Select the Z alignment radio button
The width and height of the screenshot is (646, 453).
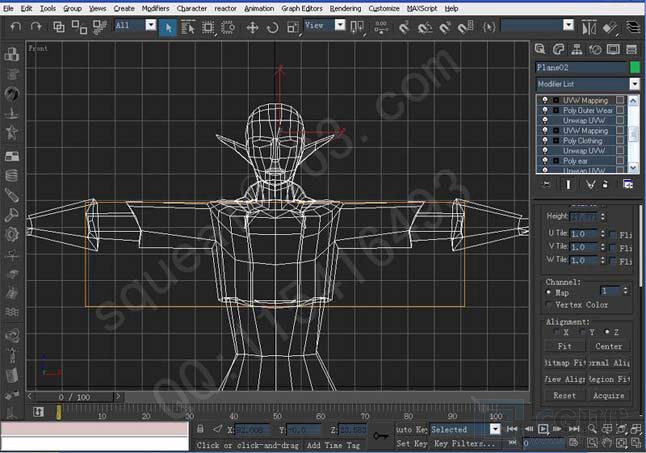(607, 332)
